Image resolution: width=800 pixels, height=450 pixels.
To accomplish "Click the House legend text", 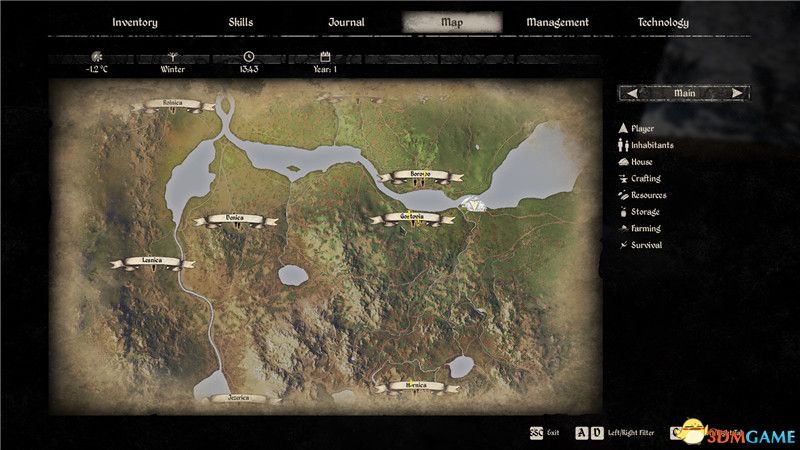I will click(642, 162).
